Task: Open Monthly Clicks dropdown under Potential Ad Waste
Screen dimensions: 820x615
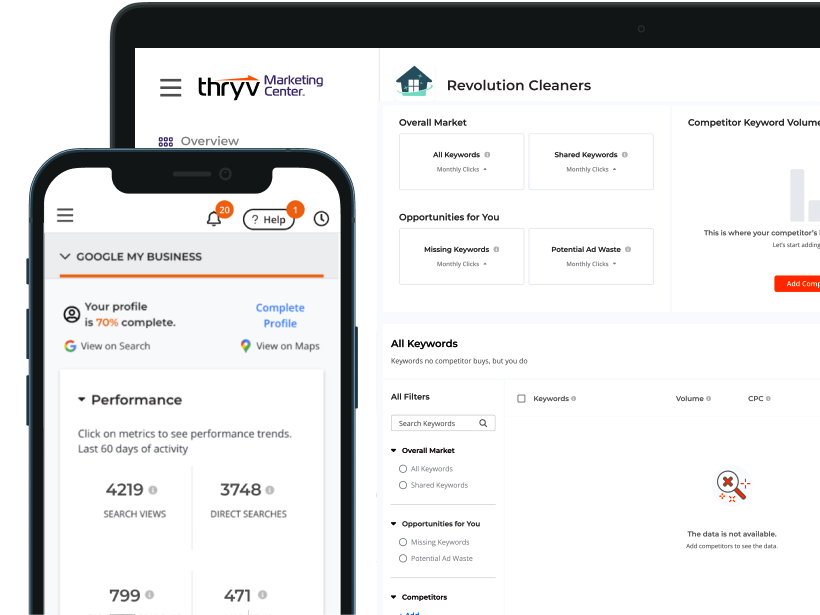Action: point(591,264)
